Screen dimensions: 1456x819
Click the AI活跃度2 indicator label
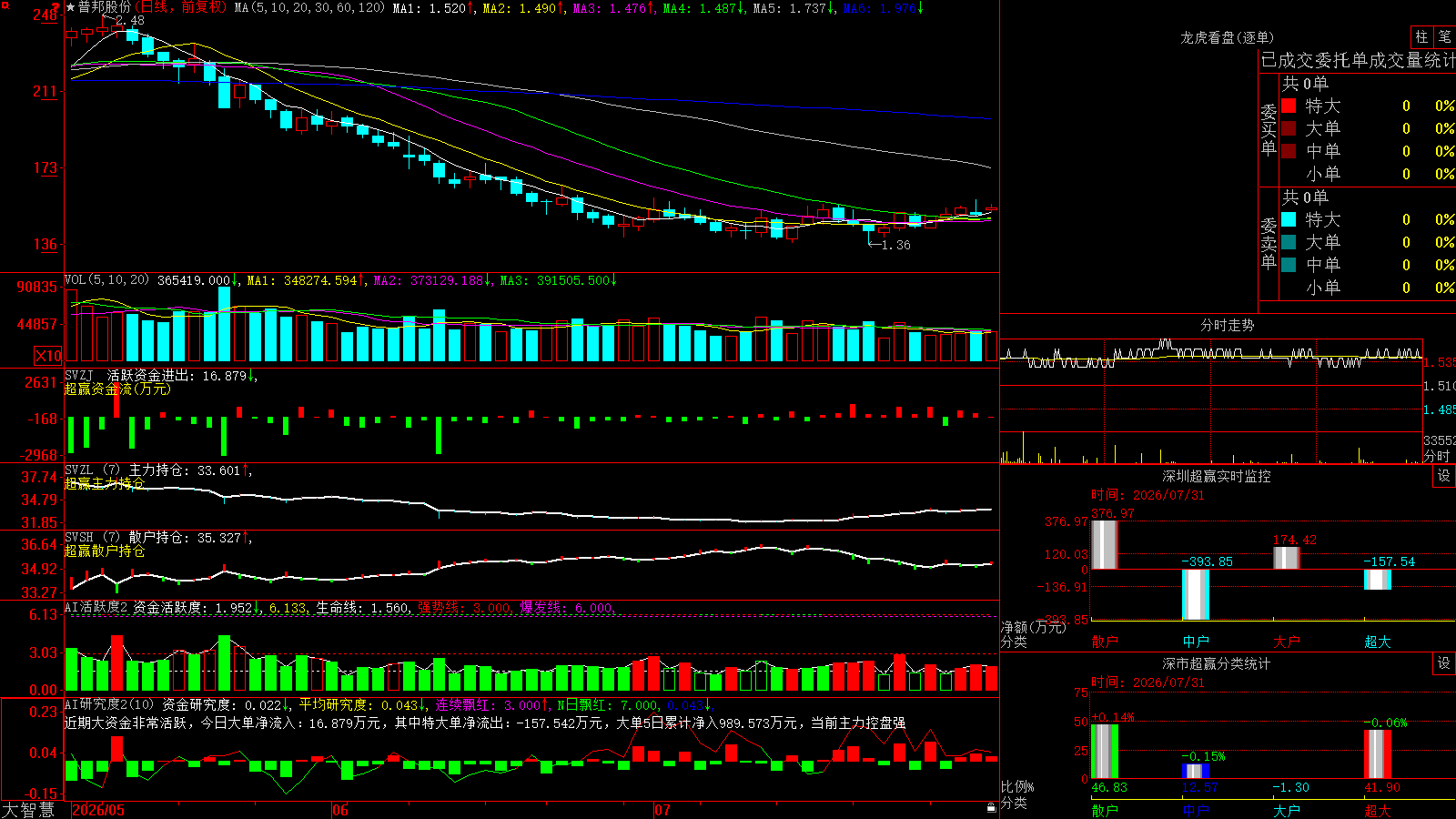pos(96,607)
